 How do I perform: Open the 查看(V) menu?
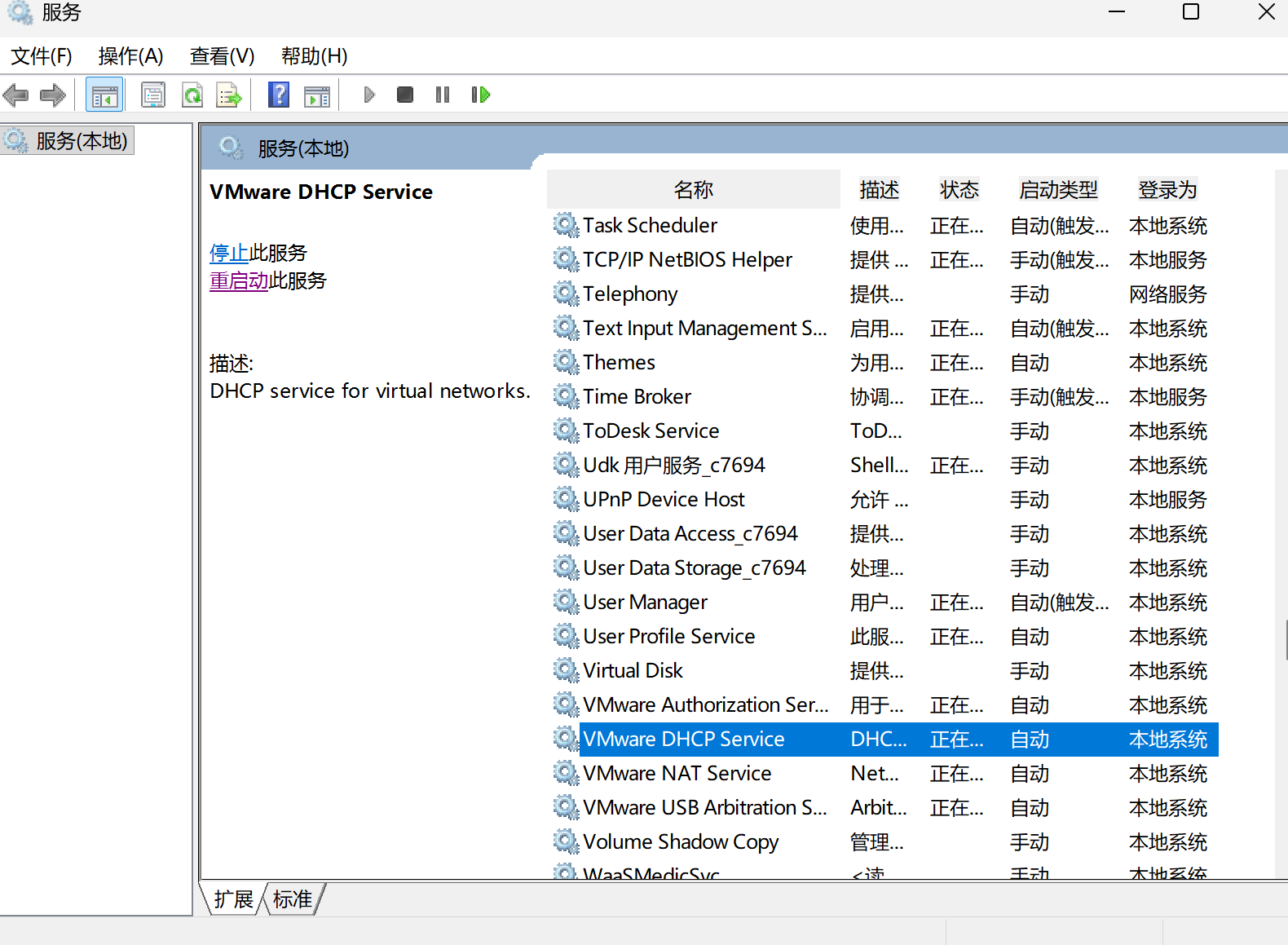click(x=223, y=56)
